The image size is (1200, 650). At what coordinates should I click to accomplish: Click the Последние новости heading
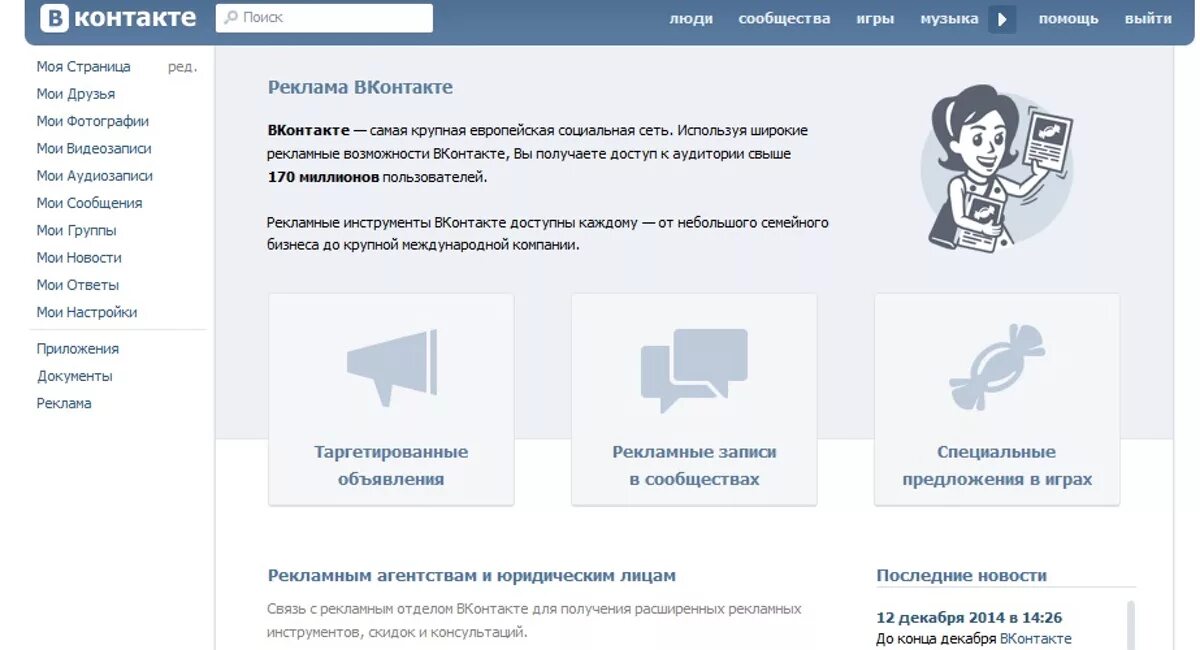pos(962,575)
